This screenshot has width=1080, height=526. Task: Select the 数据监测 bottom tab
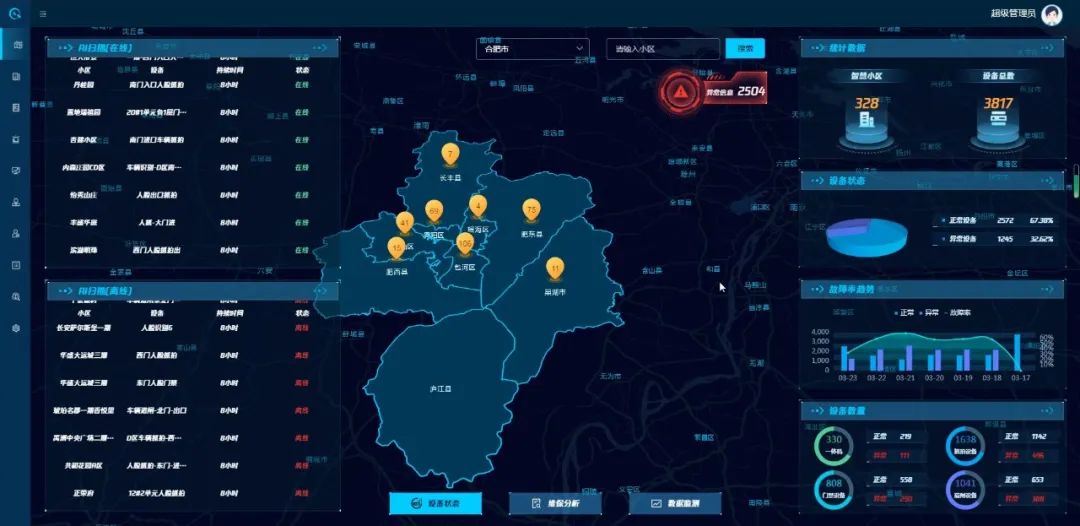(x=675, y=504)
